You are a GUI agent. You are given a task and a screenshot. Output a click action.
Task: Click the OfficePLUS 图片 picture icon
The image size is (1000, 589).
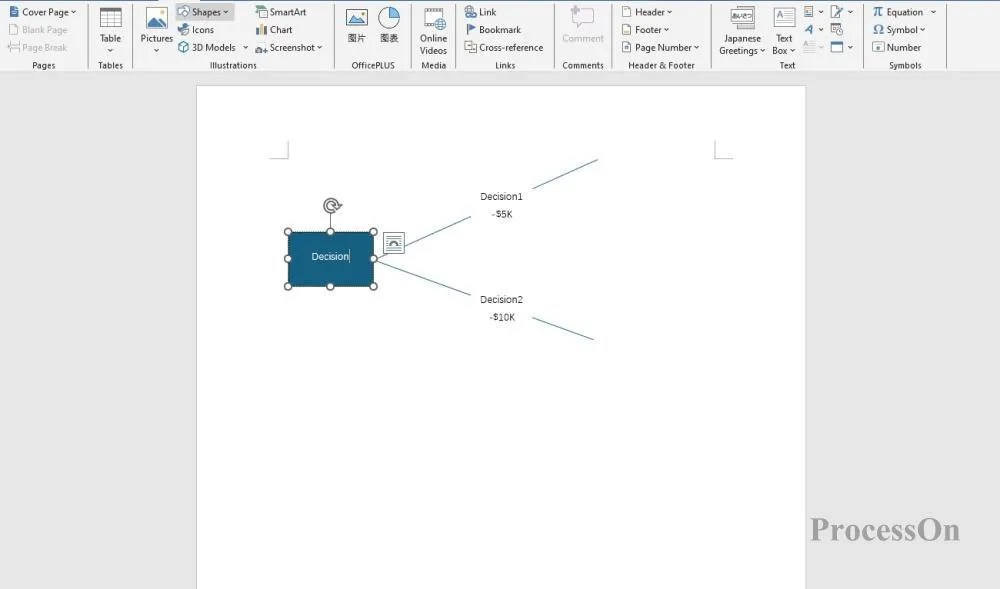(357, 25)
